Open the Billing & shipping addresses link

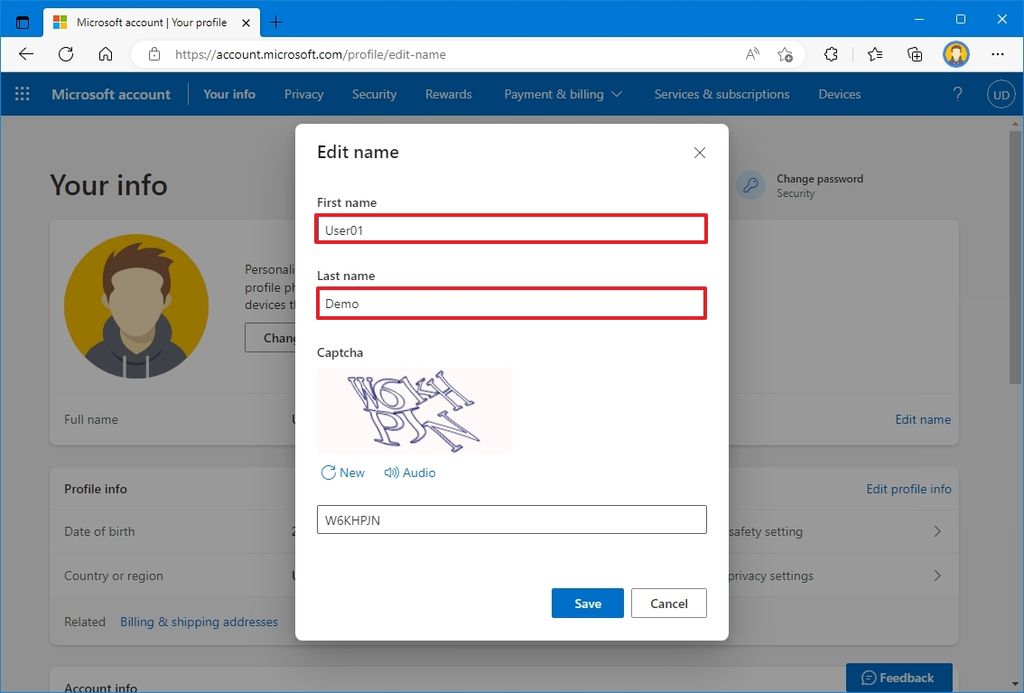coord(199,621)
